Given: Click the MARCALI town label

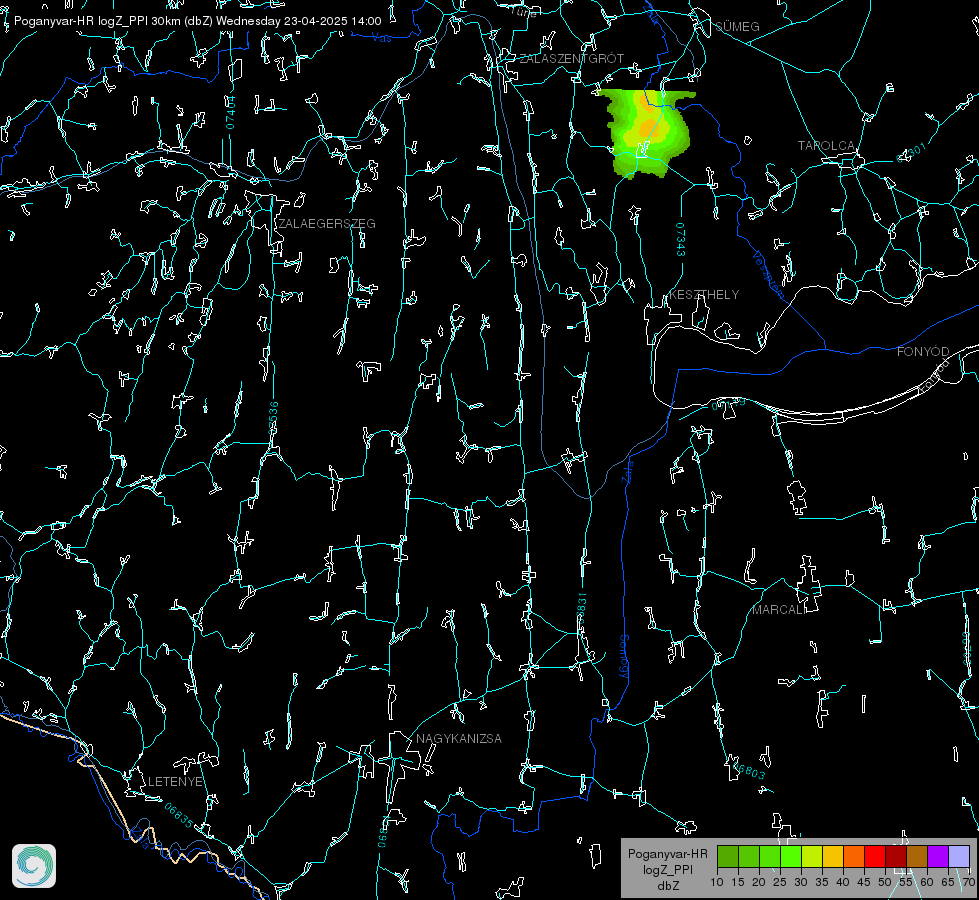Looking at the screenshot, I should [779, 610].
